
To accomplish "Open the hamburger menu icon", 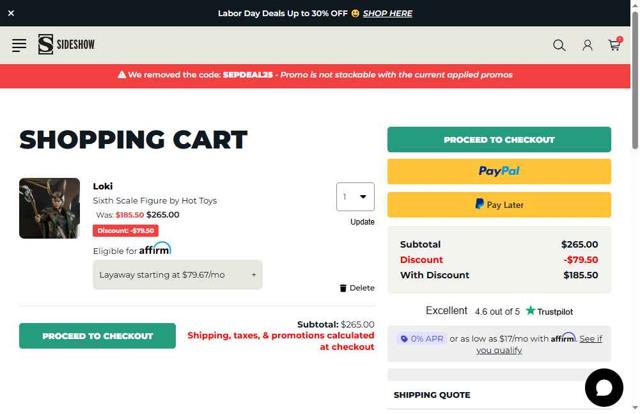I will (x=19, y=45).
